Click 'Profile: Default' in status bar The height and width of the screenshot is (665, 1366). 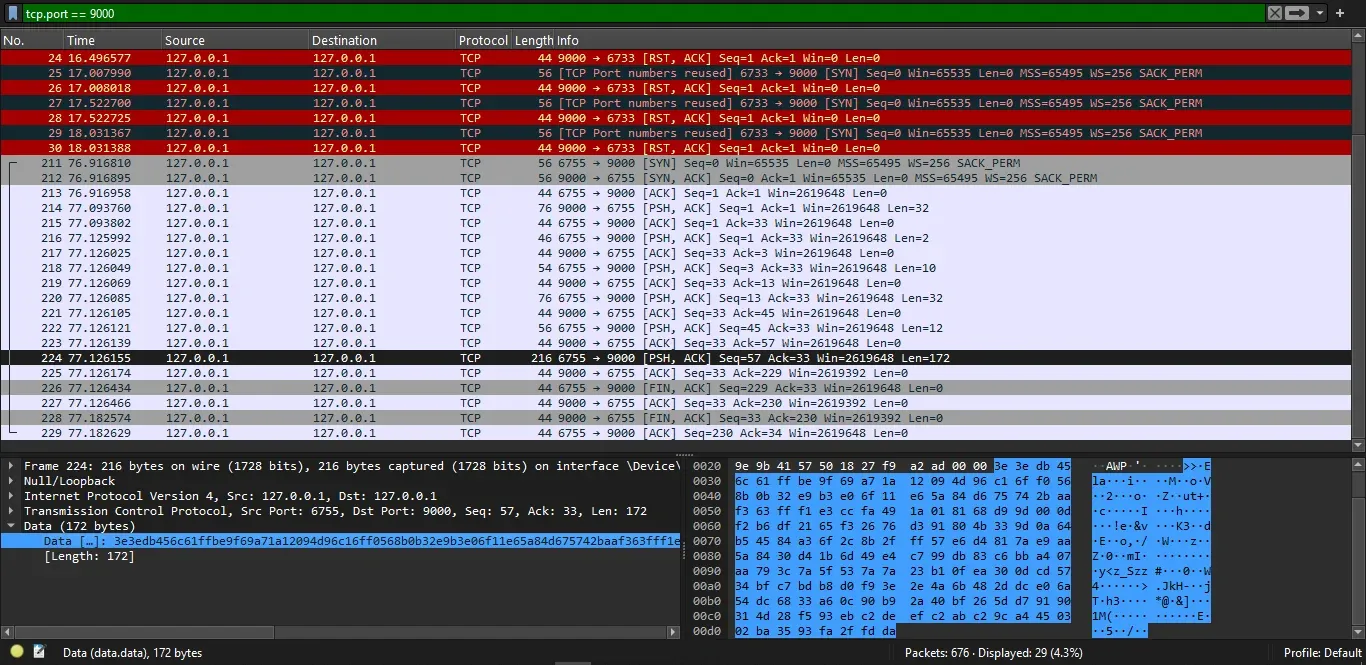1323,652
